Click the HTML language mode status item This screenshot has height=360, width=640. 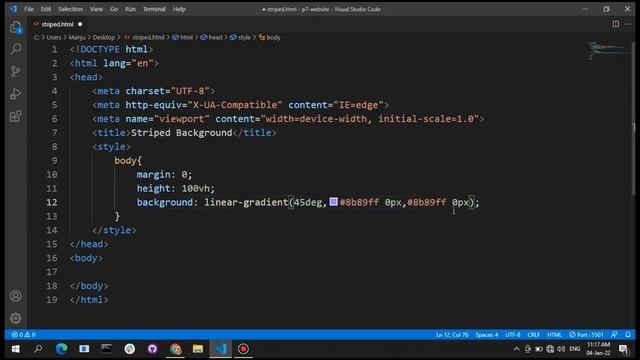point(554,335)
